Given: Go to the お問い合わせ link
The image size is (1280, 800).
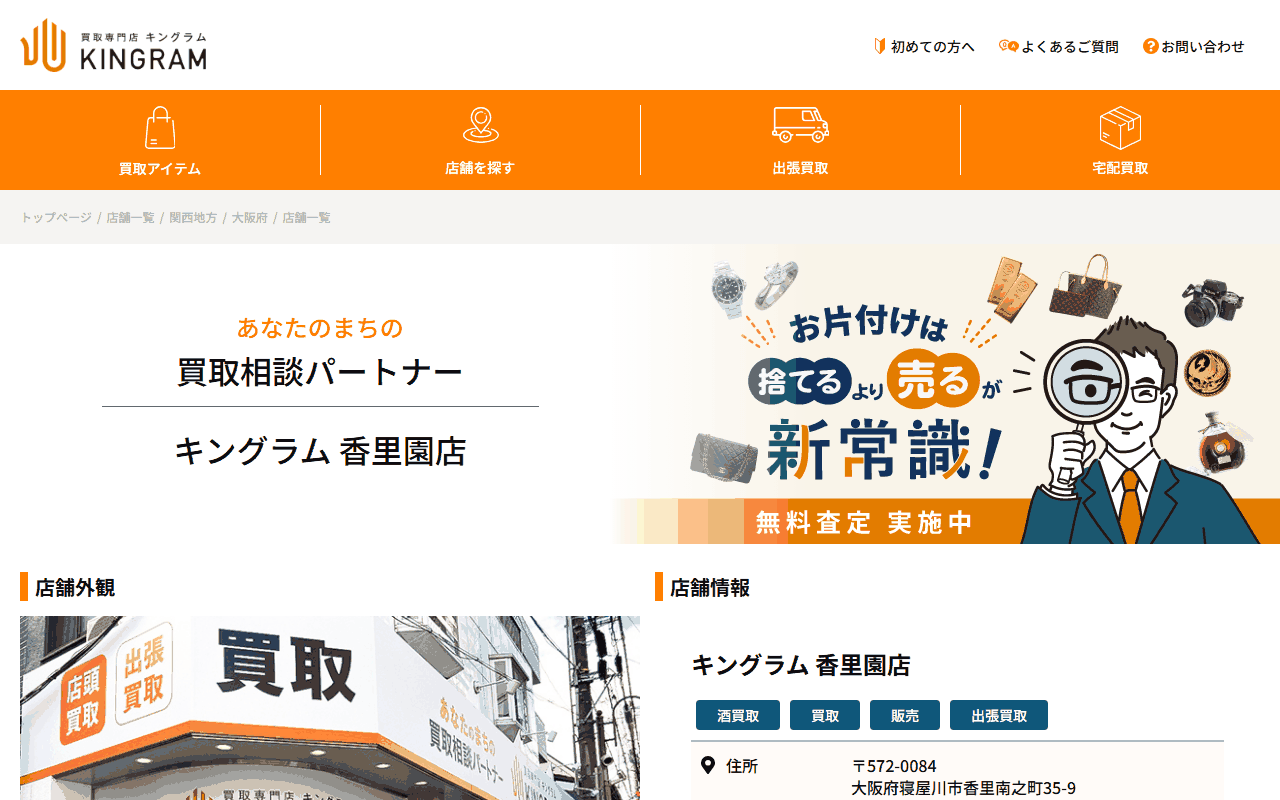Looking at the screenshot, I should pos(1203,46).
